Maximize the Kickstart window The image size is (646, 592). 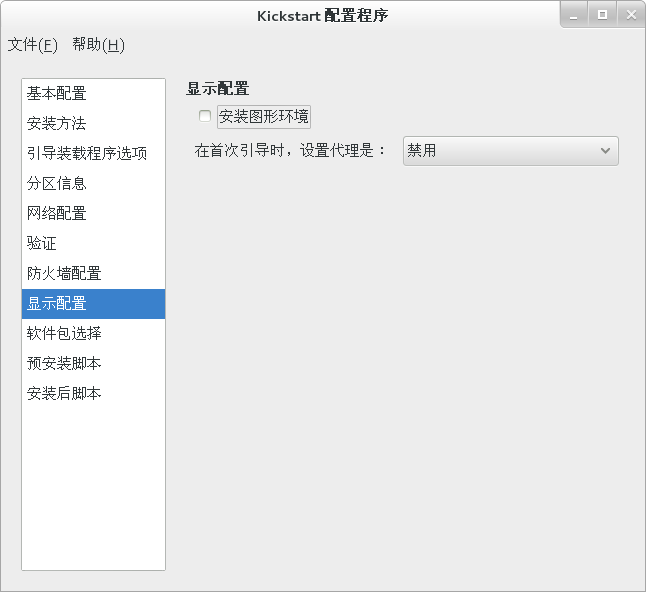(x=602, y=15)
